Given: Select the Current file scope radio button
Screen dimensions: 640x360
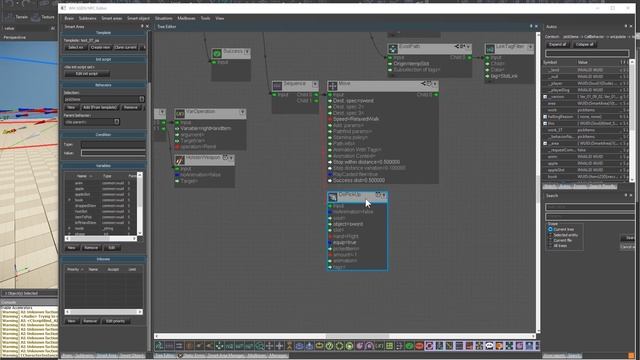Looking at the screenshot, I should pos(550,240).
